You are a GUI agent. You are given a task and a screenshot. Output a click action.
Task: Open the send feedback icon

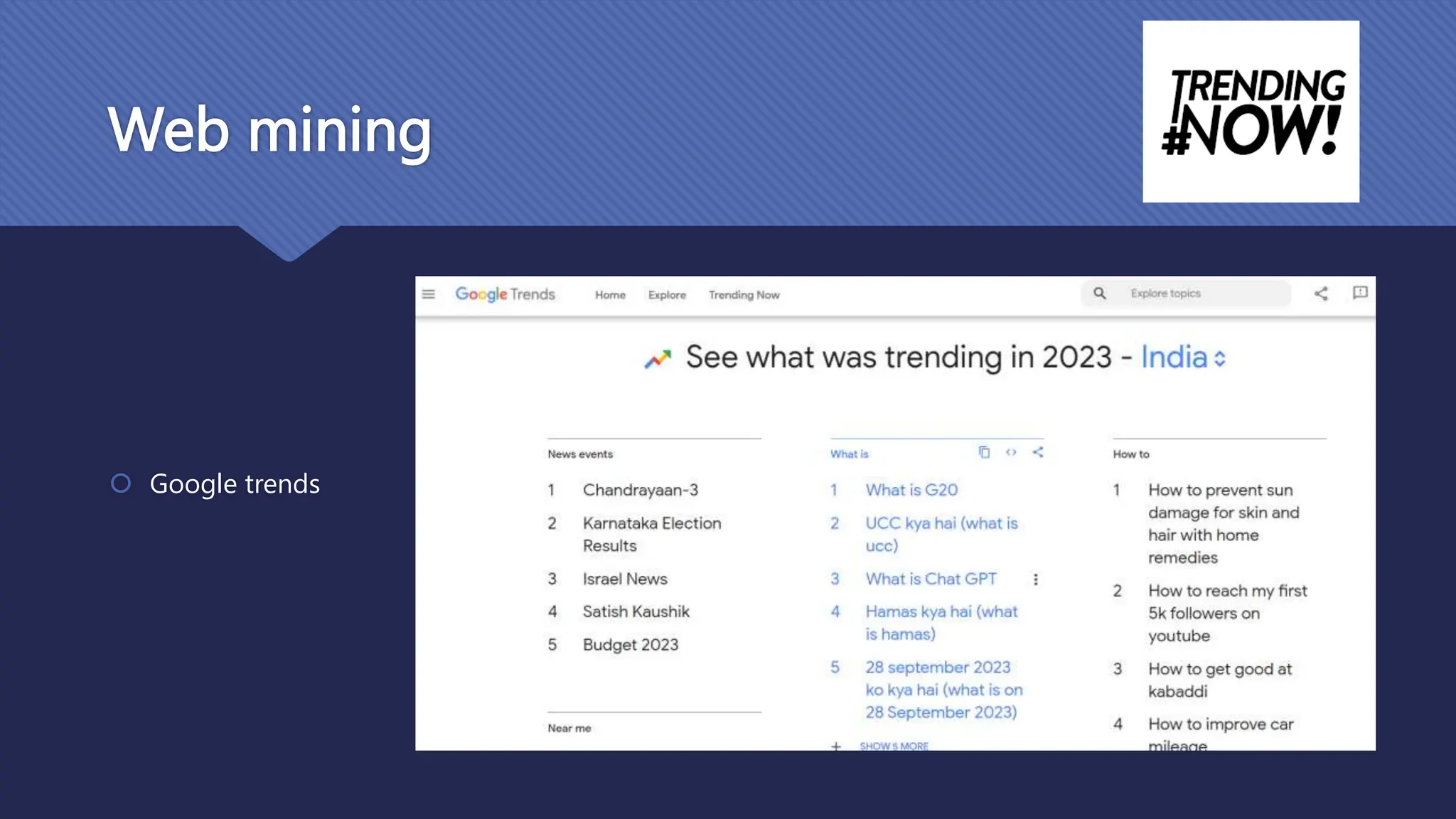coord(1359,293)
